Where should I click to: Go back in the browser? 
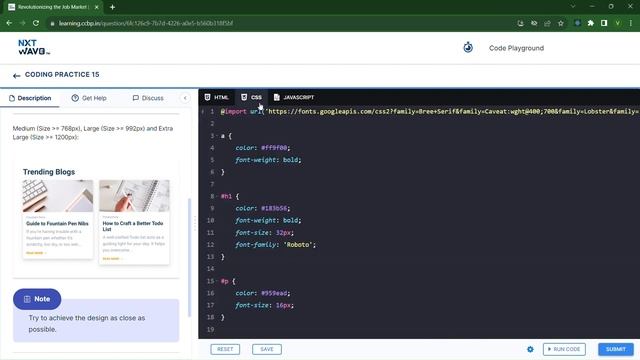[x=9, y=23]
